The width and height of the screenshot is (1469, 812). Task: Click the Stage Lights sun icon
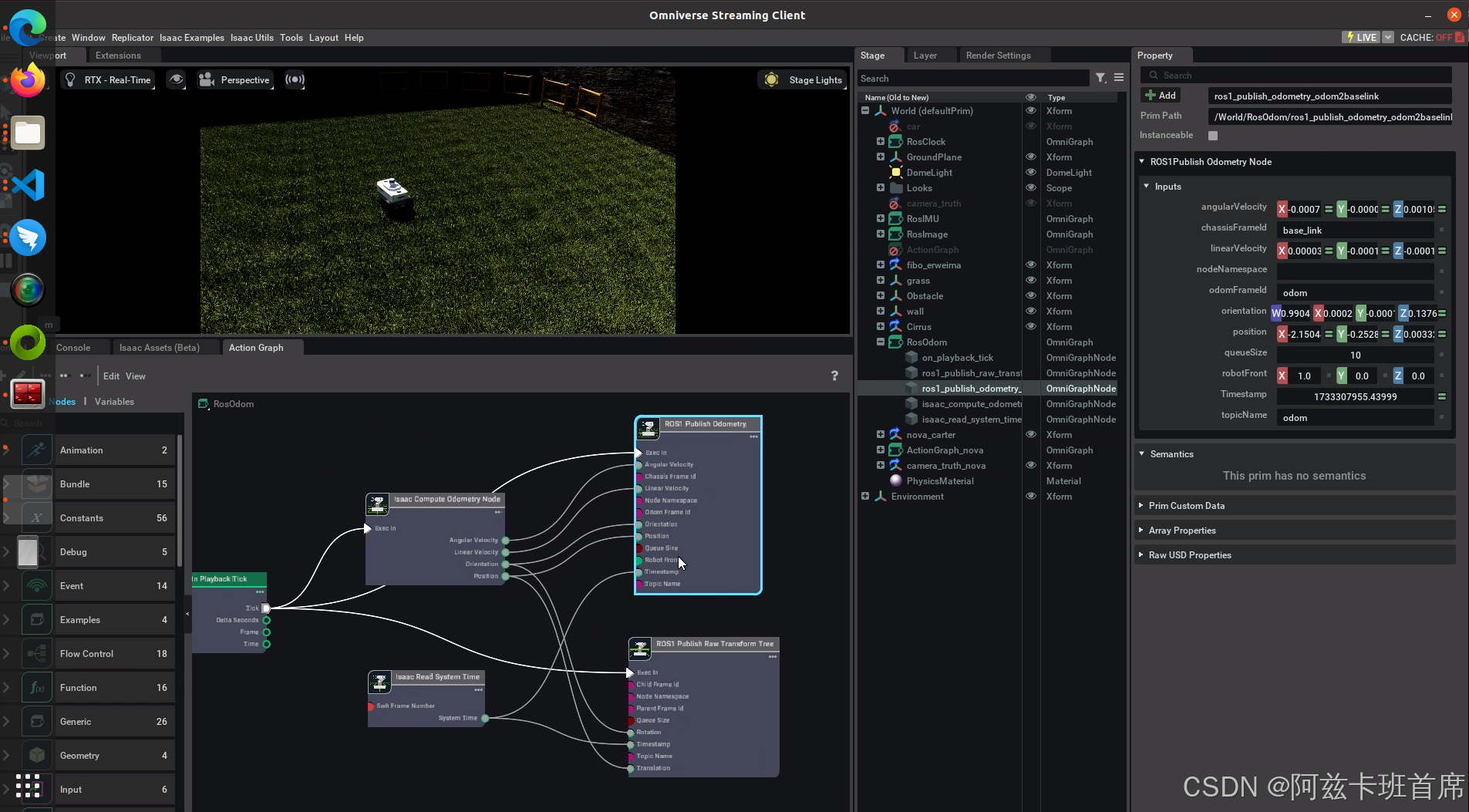coord(771,79)
